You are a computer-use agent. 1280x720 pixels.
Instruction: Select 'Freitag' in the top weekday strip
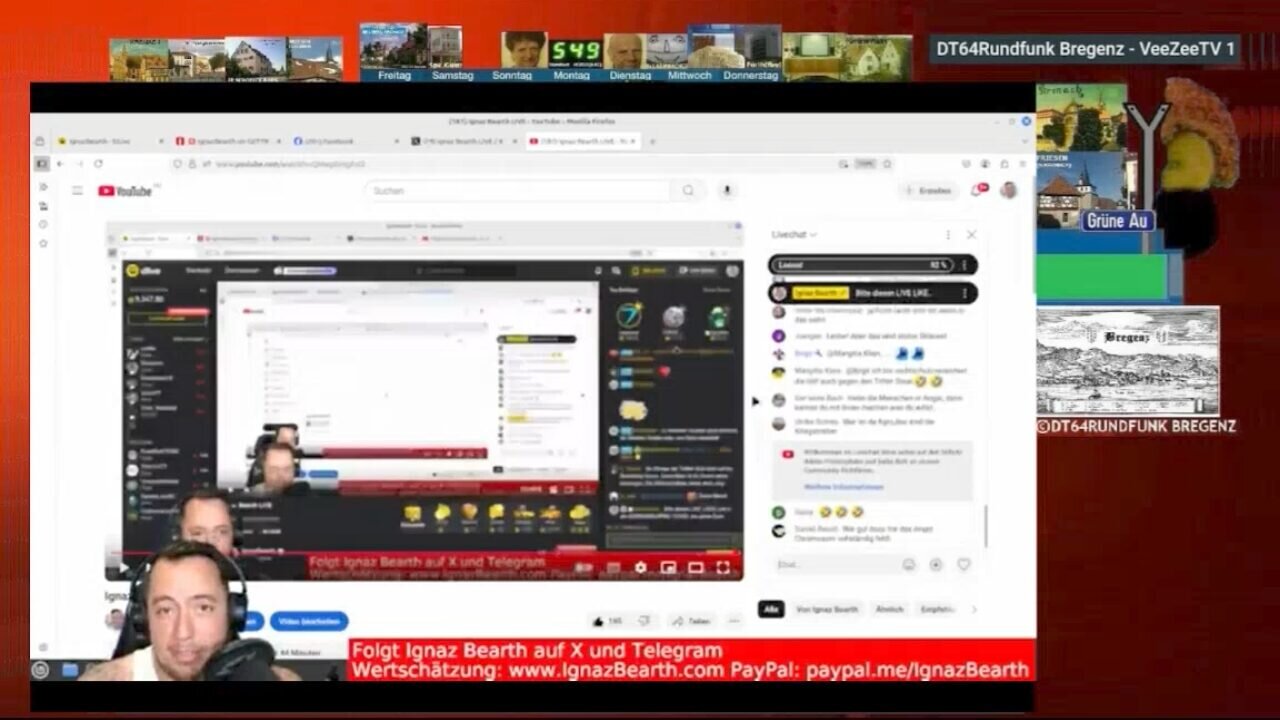pyautogui.click(x=394, y=75)
